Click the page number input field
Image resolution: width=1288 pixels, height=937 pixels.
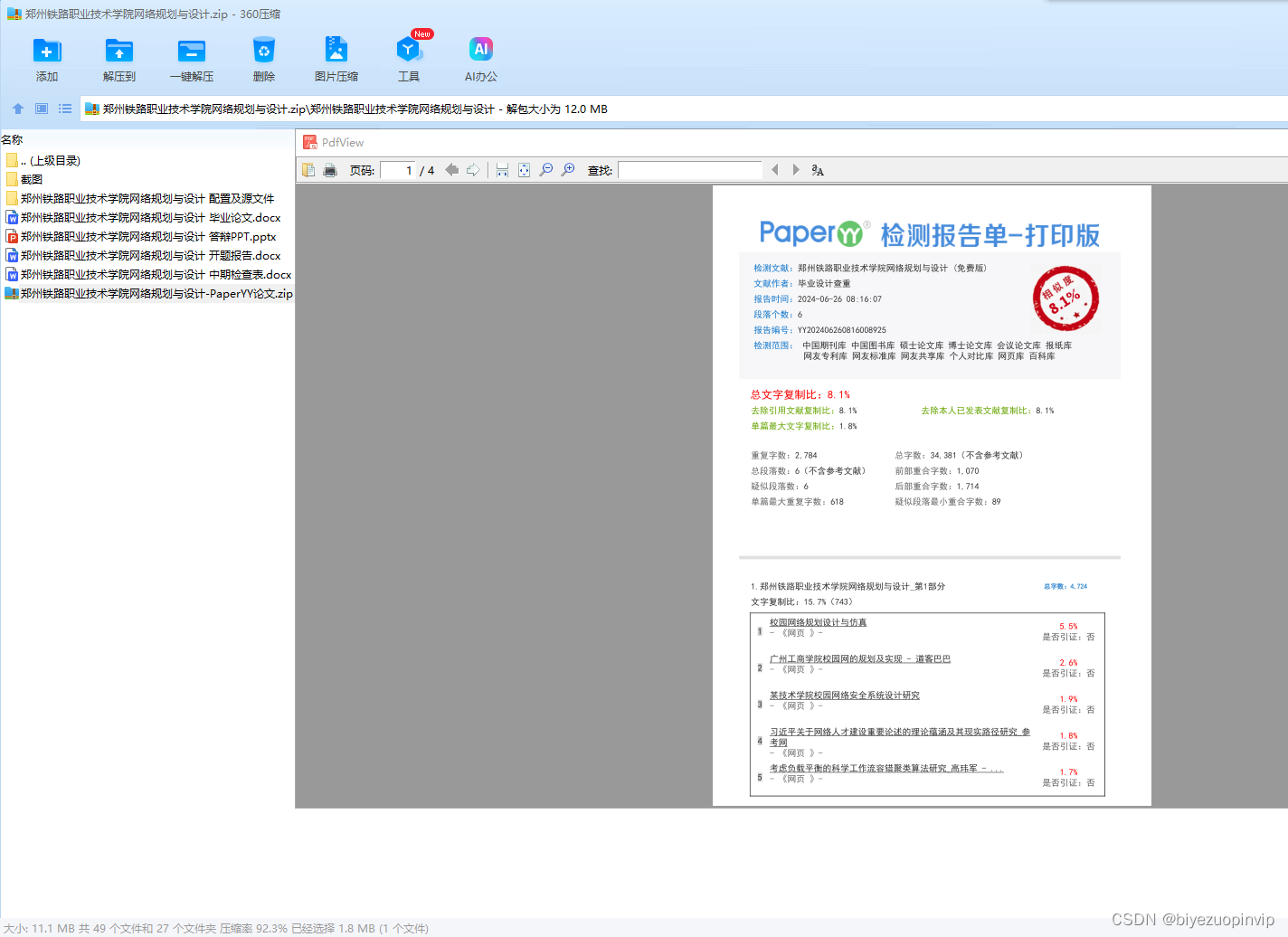pyautogui.click(x=397, y=170)
